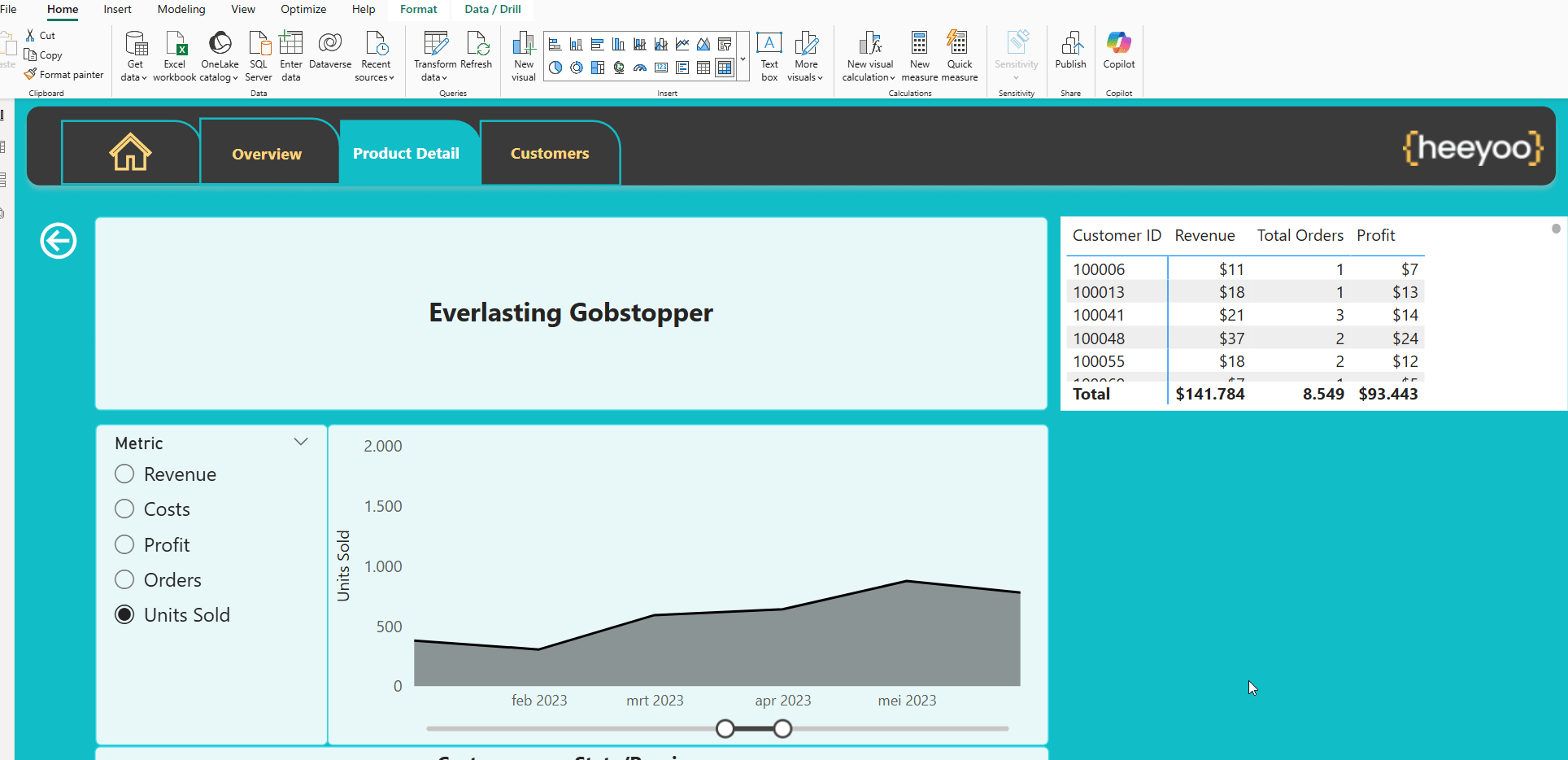Insert a stacked bar chart visual
1568x760 pixels.
(x=555, y=44)
